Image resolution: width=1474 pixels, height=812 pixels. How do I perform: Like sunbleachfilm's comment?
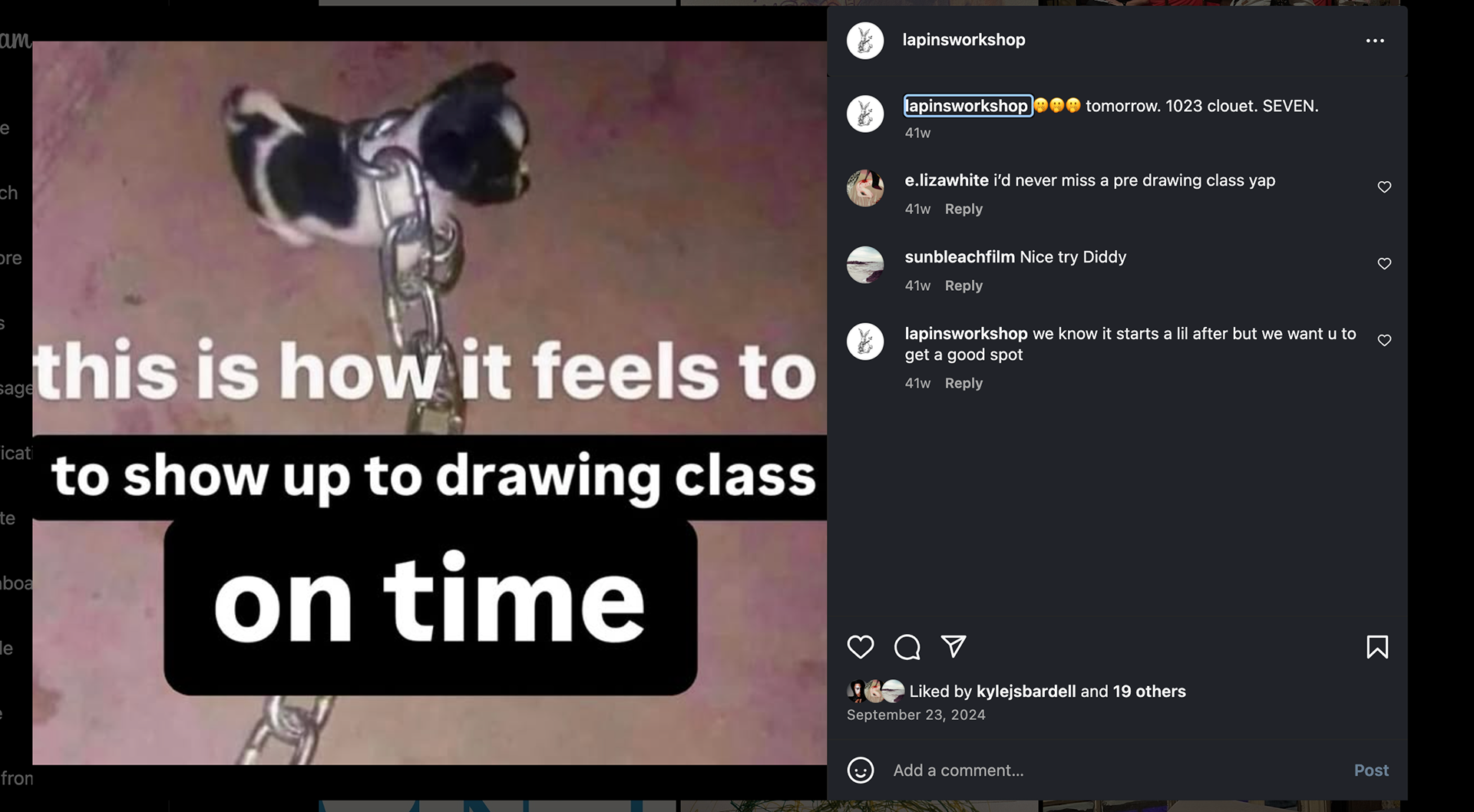pos(1384,264)
